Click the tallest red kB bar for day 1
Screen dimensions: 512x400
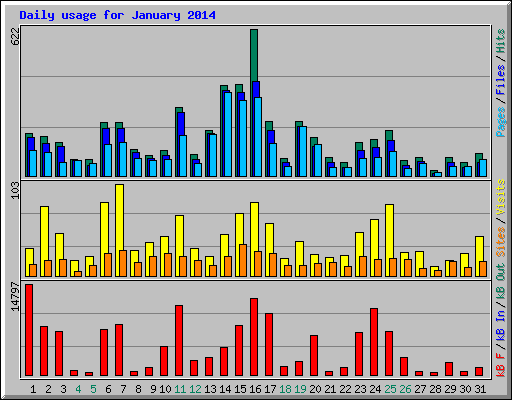point(29,330)
